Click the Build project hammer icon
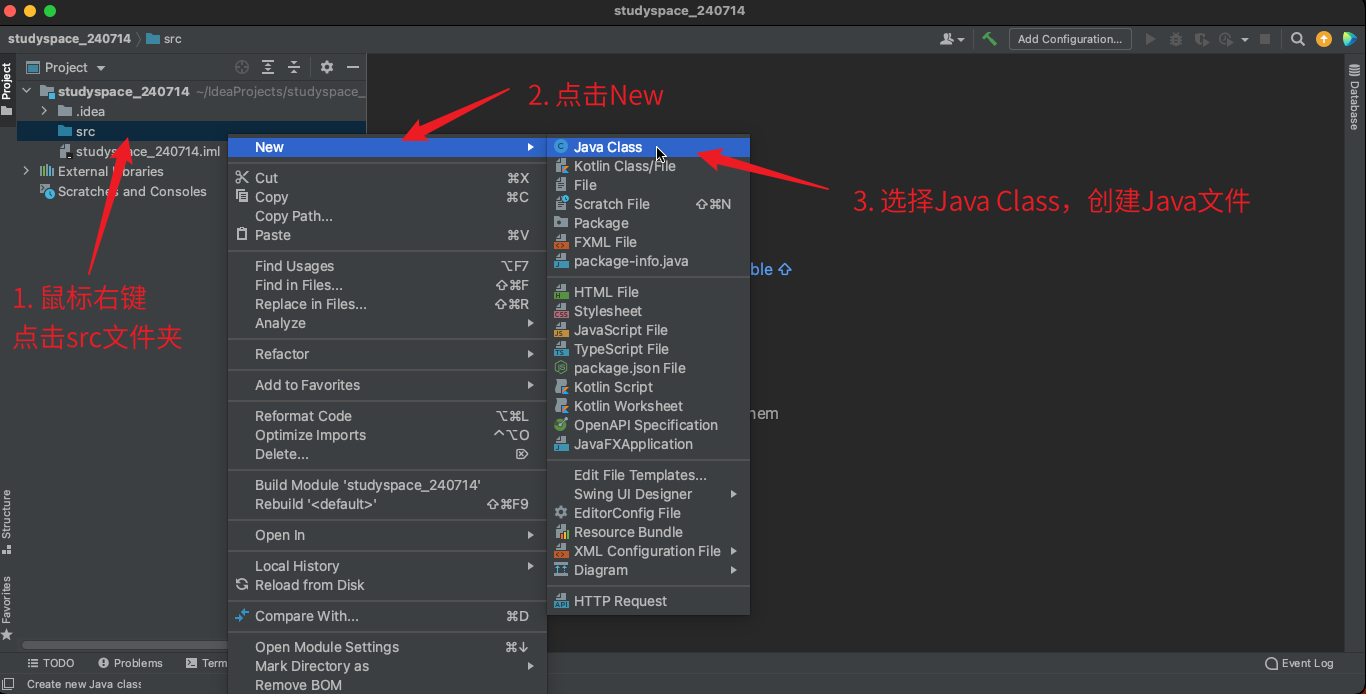 (989, 39)
